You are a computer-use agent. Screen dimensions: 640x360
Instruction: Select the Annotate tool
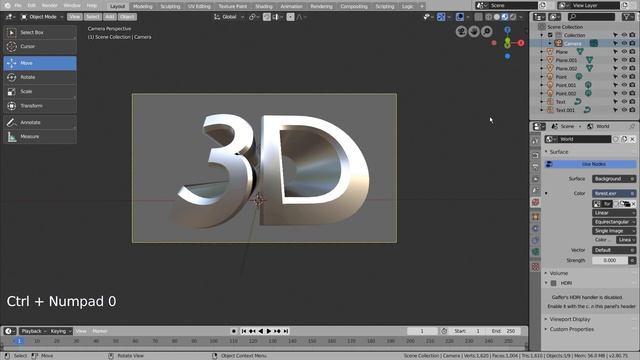click(40, 122)
